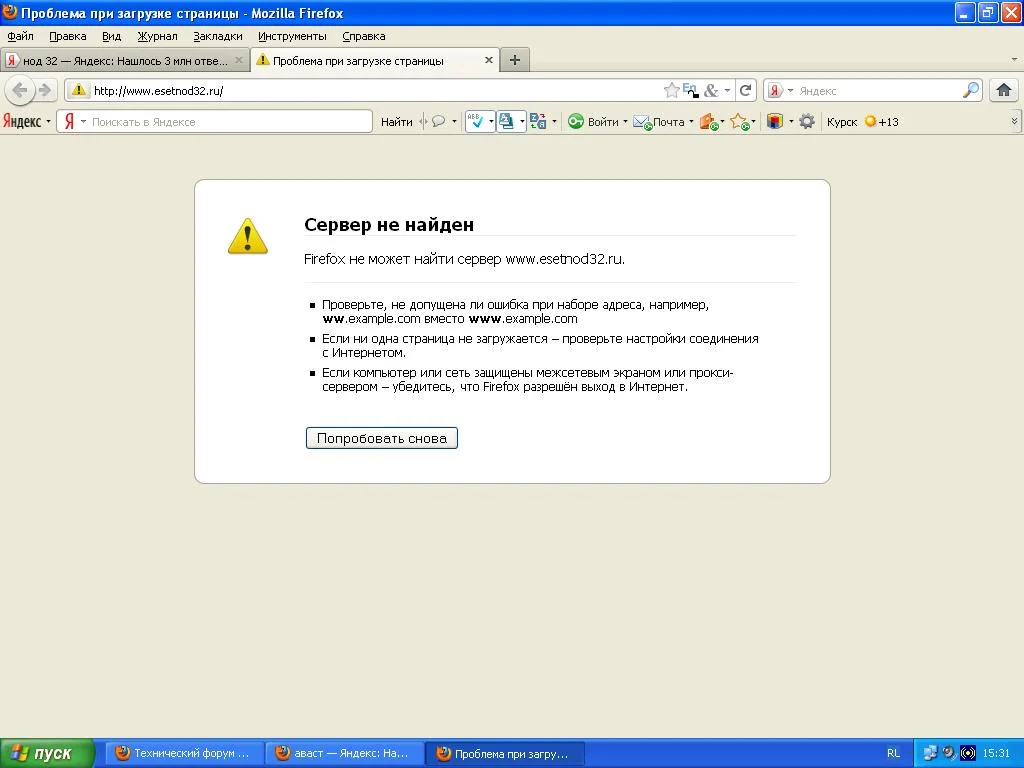The height and width of the screenshot is (768, 1024).
Task: Click the green key login icon
Action: click(575, 121)
